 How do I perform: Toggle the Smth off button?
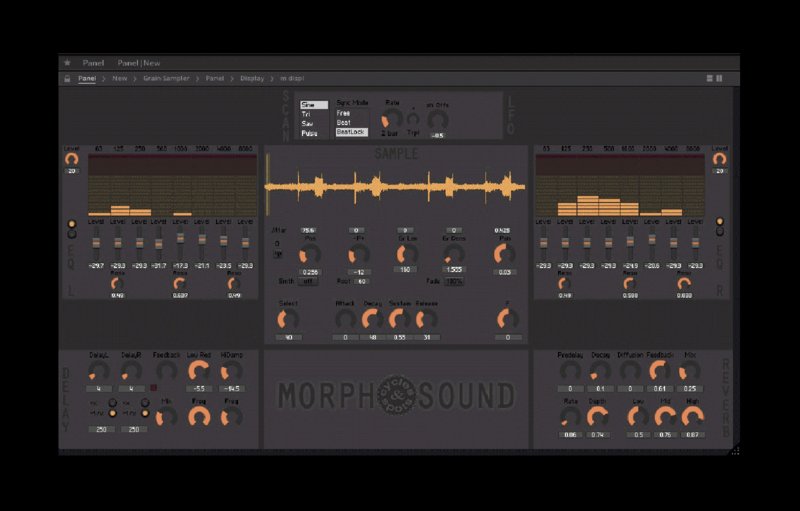coord(308,282)
